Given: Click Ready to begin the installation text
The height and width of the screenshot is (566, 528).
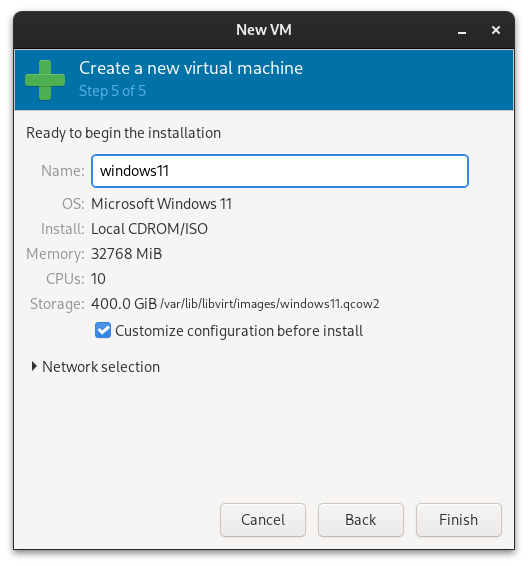Looking at the screenshot, I should click(x=123, y=133).
